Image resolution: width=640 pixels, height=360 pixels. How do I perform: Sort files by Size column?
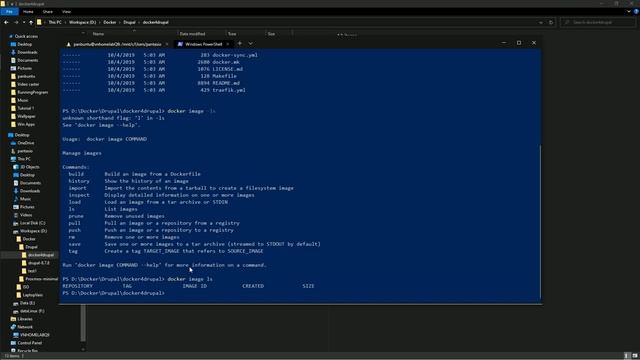pyautogui.click(x=271, y=34)
